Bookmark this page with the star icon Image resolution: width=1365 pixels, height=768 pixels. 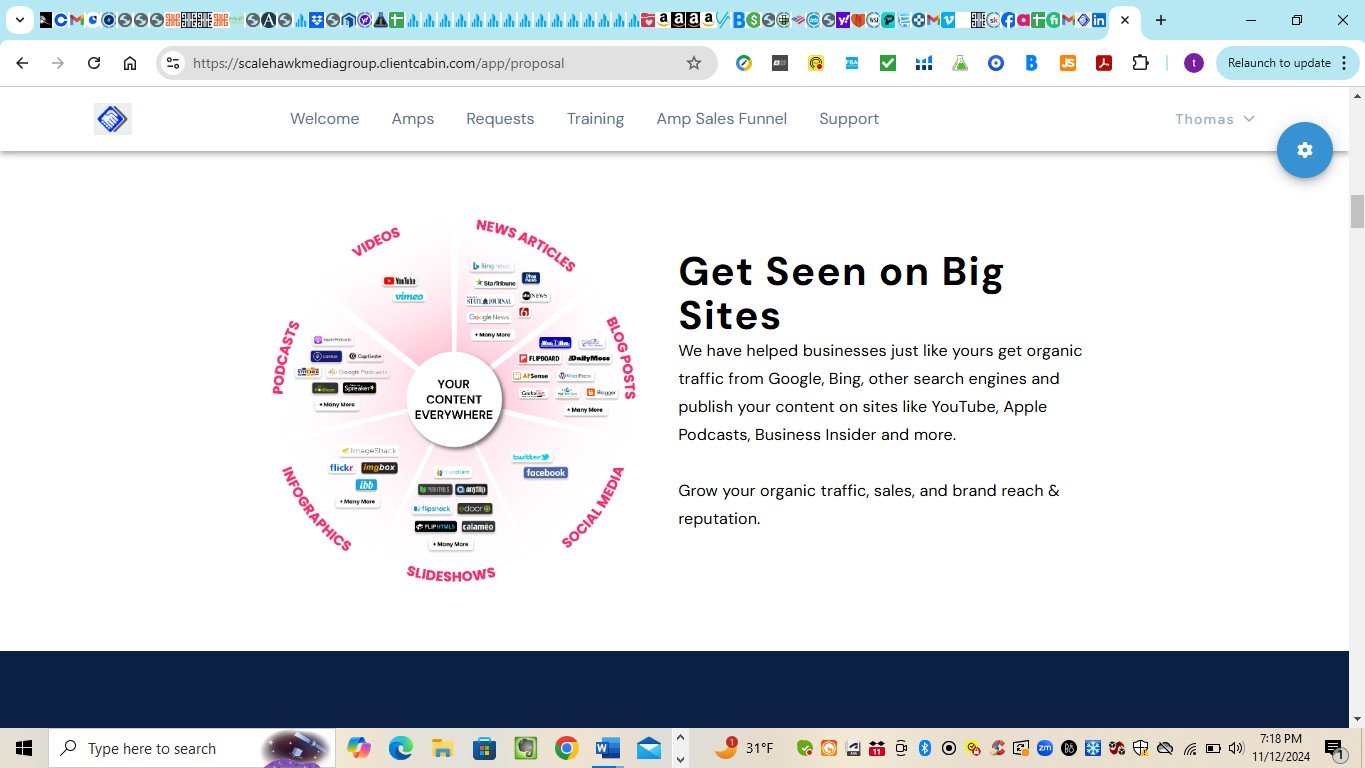pos(694,63)
